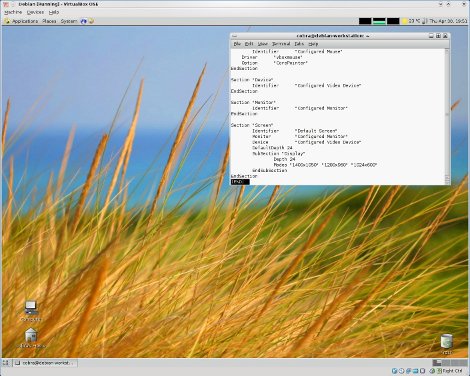Open the terminal window menu icon in title bar
Screen dimensions: 470x376
point(234,36)
